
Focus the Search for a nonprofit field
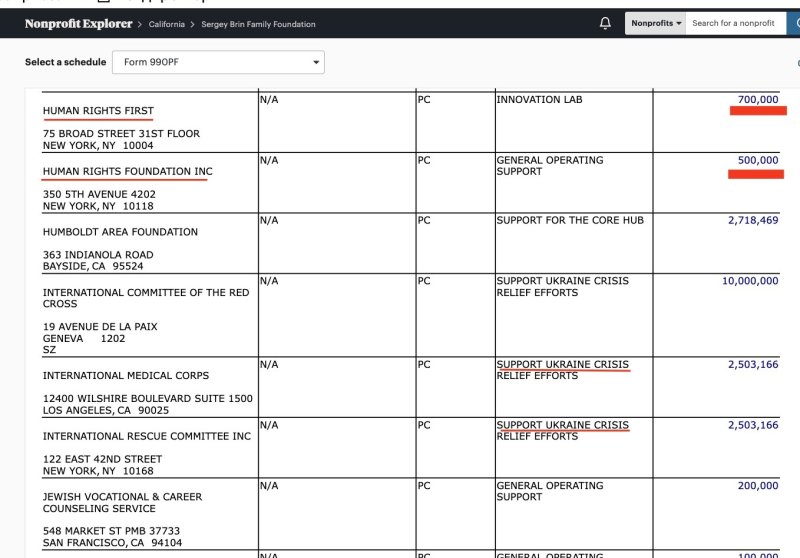point(740,23)
